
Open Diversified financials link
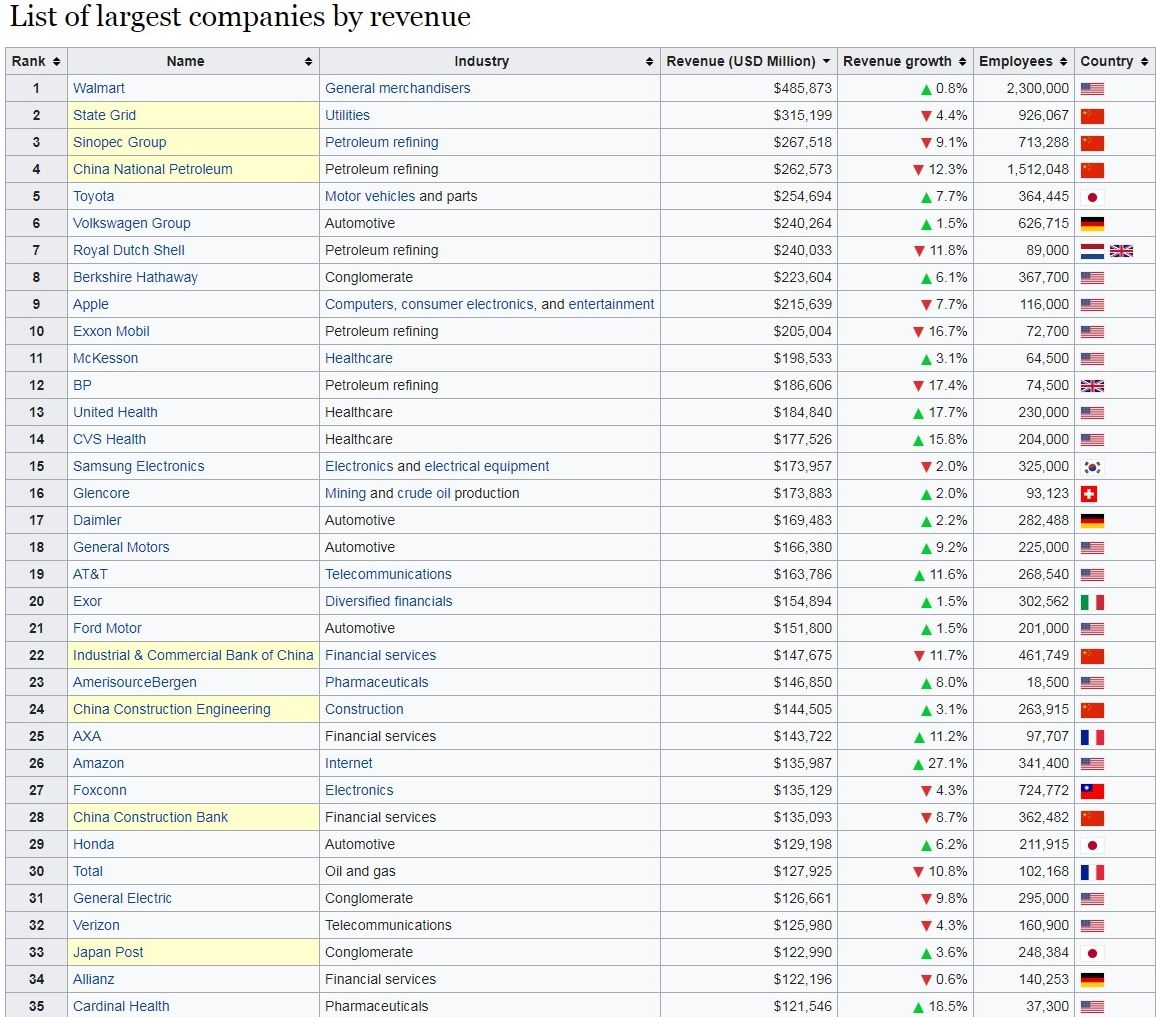pos(389,601)
